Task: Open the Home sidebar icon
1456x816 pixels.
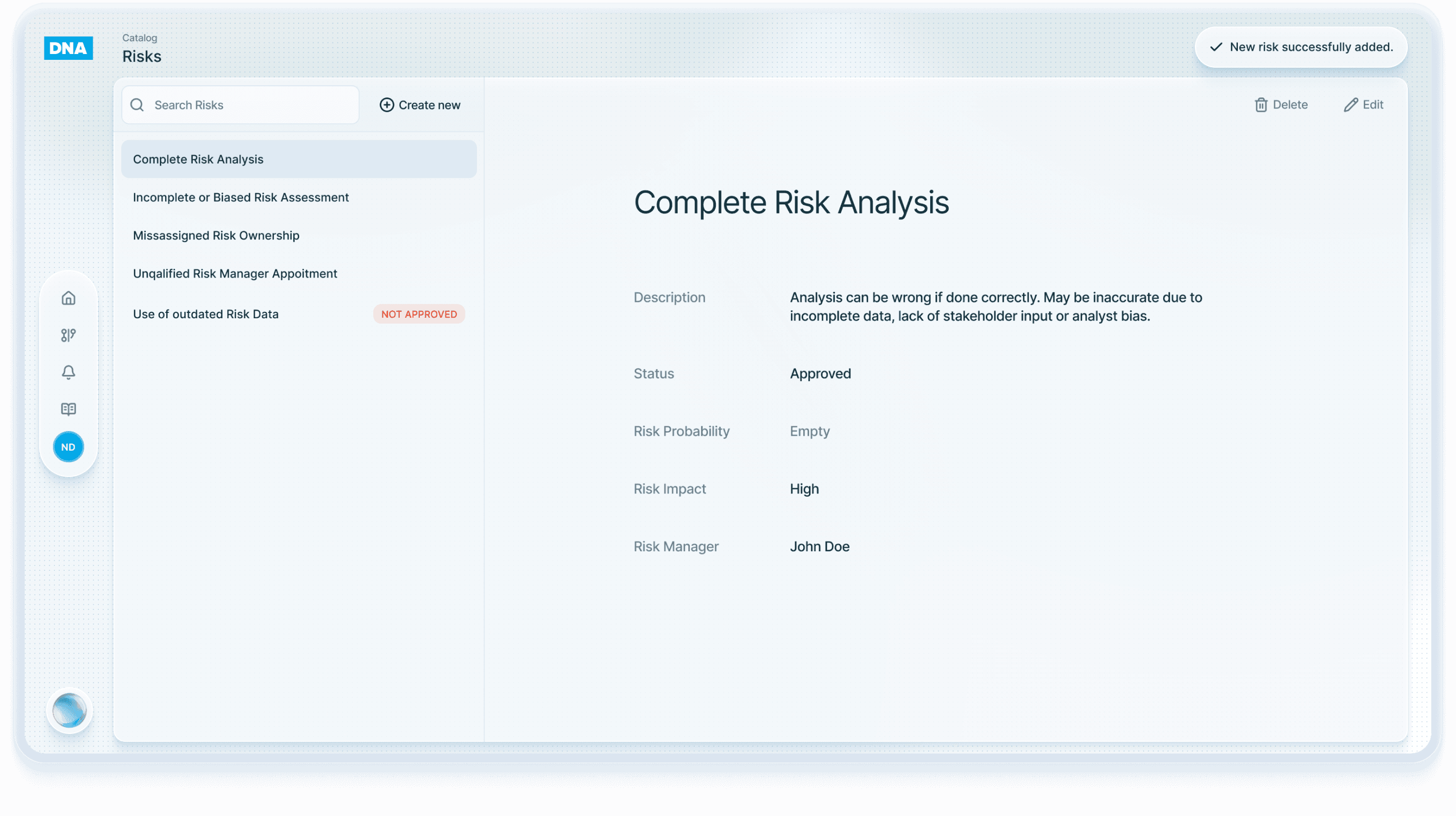Action: [68, 298]
